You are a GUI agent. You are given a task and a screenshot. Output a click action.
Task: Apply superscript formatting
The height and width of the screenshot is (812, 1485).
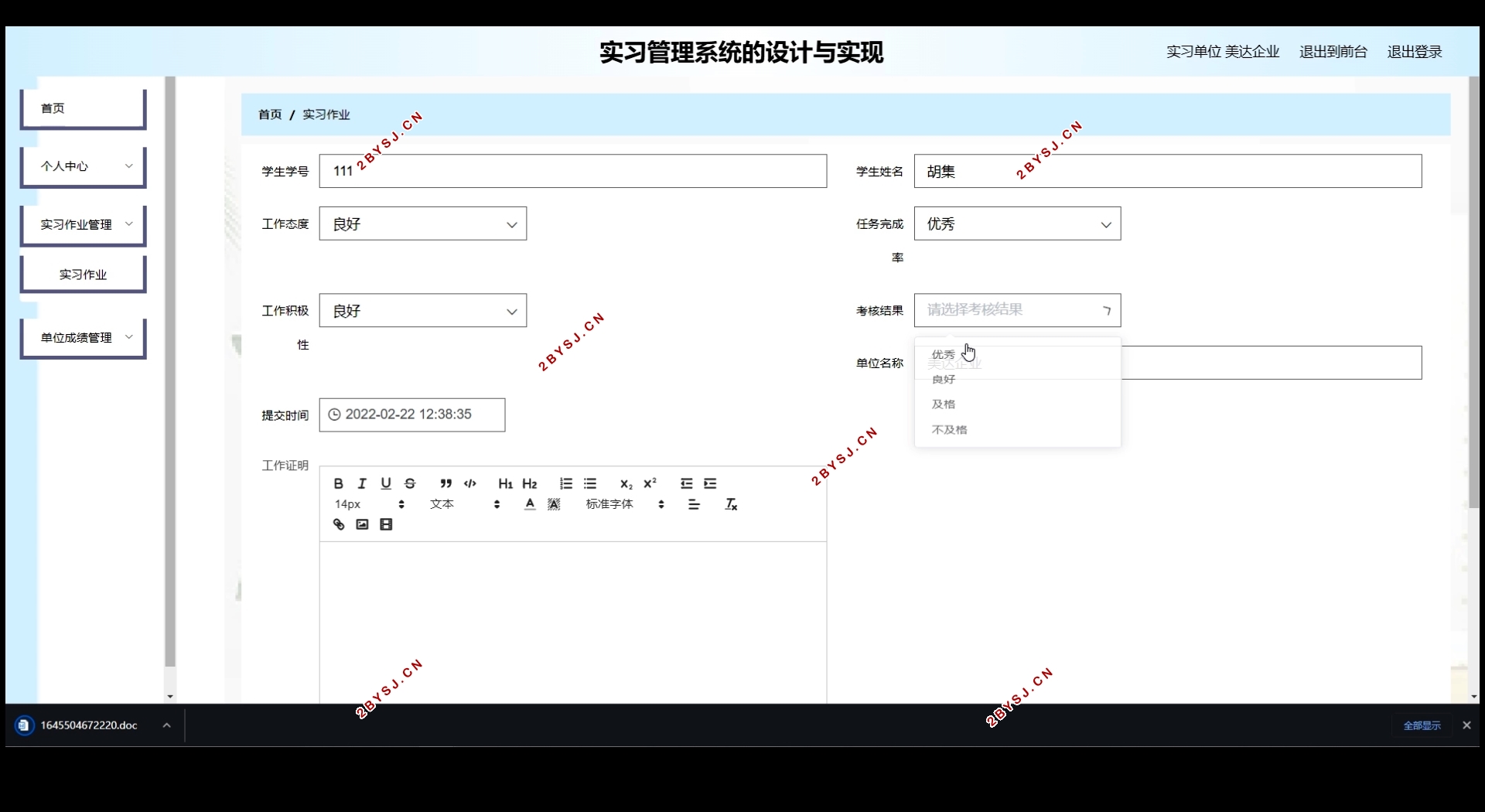(650, 483)
